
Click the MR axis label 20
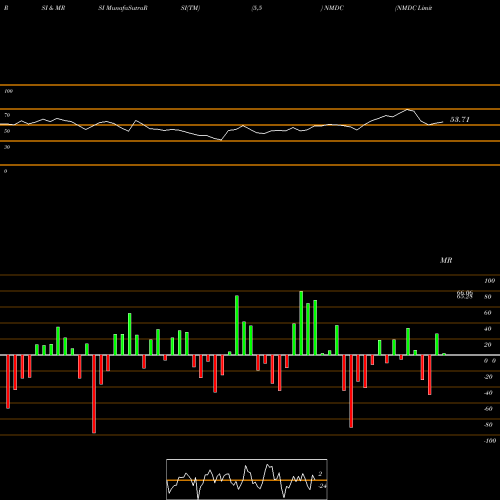click(x=488, y=345)
